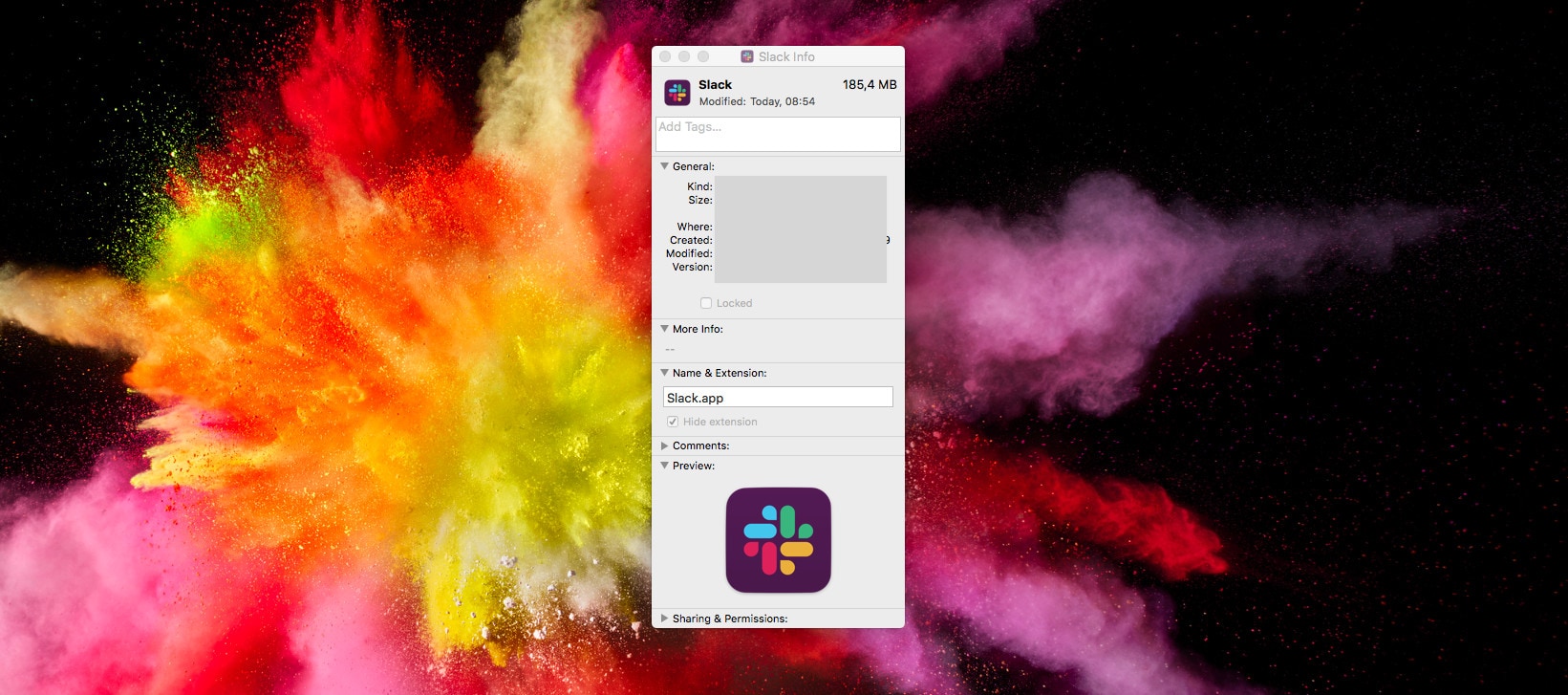1568x695 pixels.
Task: Expand the Comments section
Action: click(665, 445)
